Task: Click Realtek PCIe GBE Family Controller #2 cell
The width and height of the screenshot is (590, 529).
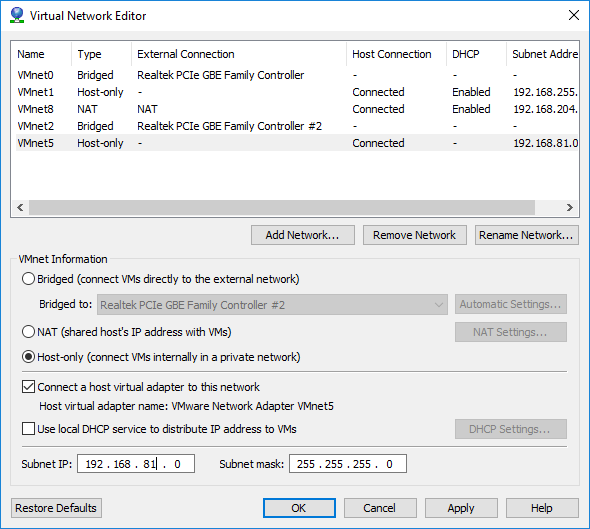Action: [x=230, y=126]
